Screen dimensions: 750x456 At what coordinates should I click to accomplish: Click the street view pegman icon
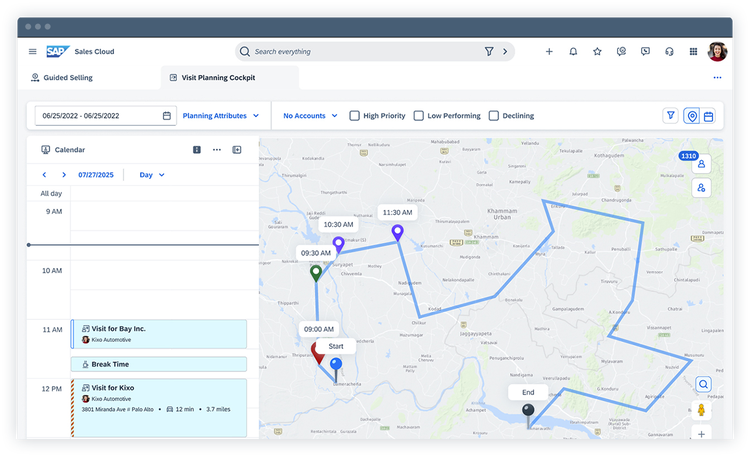pyautogui.click(x=701, y=410)
